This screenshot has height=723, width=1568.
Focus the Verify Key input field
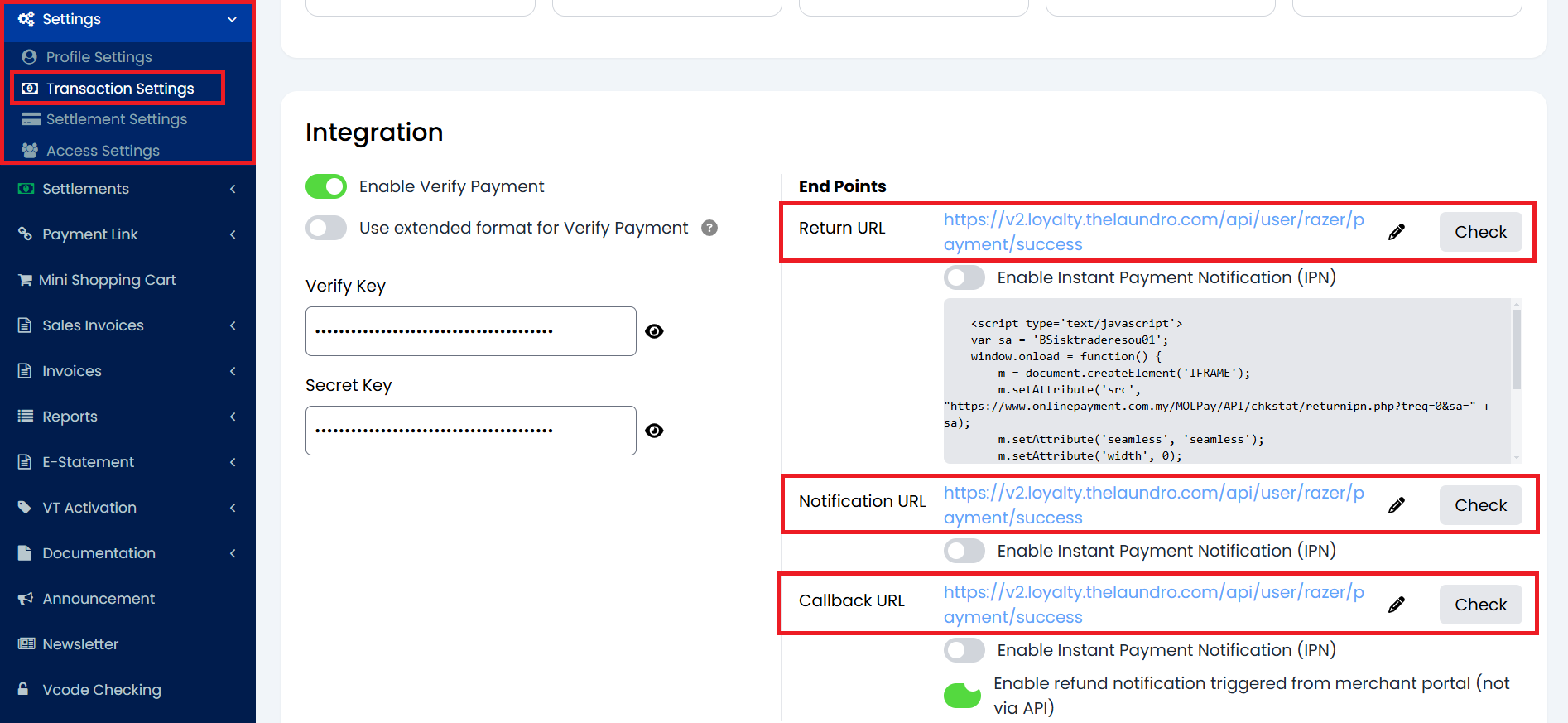tap(471, 331)
